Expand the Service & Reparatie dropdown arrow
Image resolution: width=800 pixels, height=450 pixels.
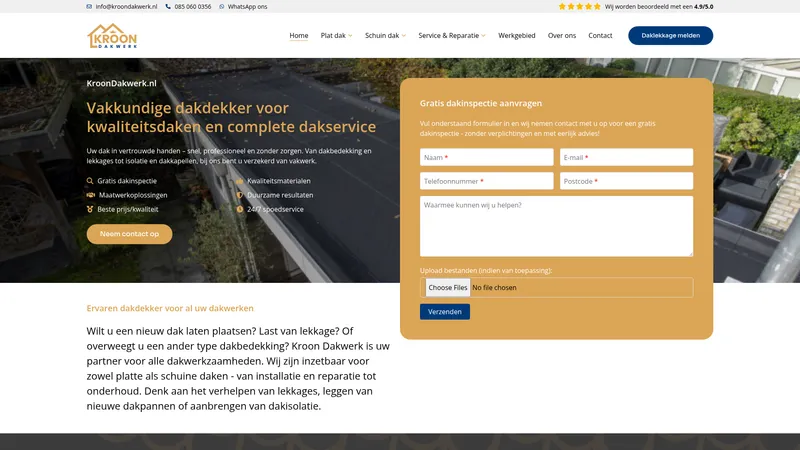click(x=483, y=36)
